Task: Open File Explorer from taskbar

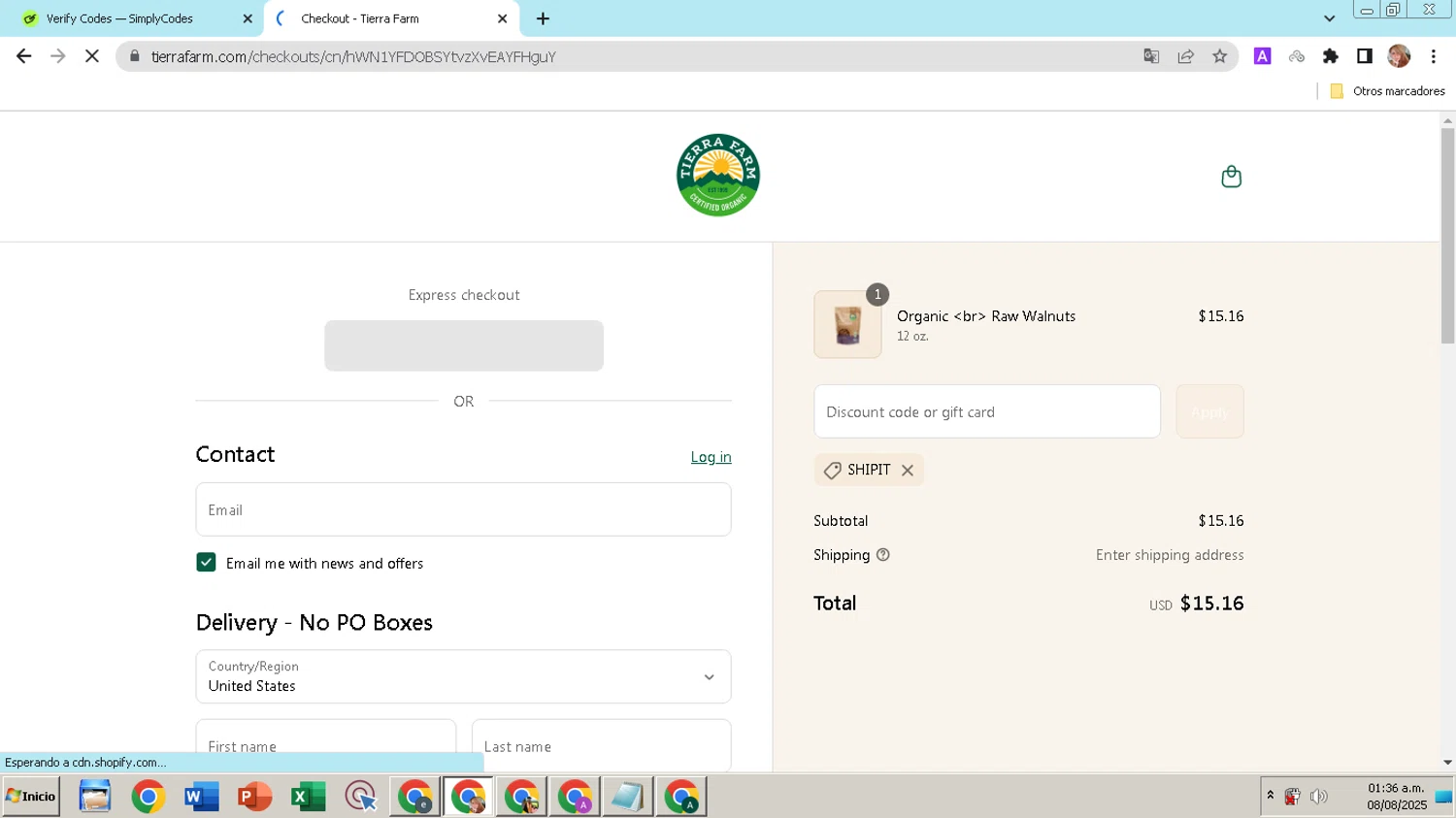Action: click(x=95, y=797)
